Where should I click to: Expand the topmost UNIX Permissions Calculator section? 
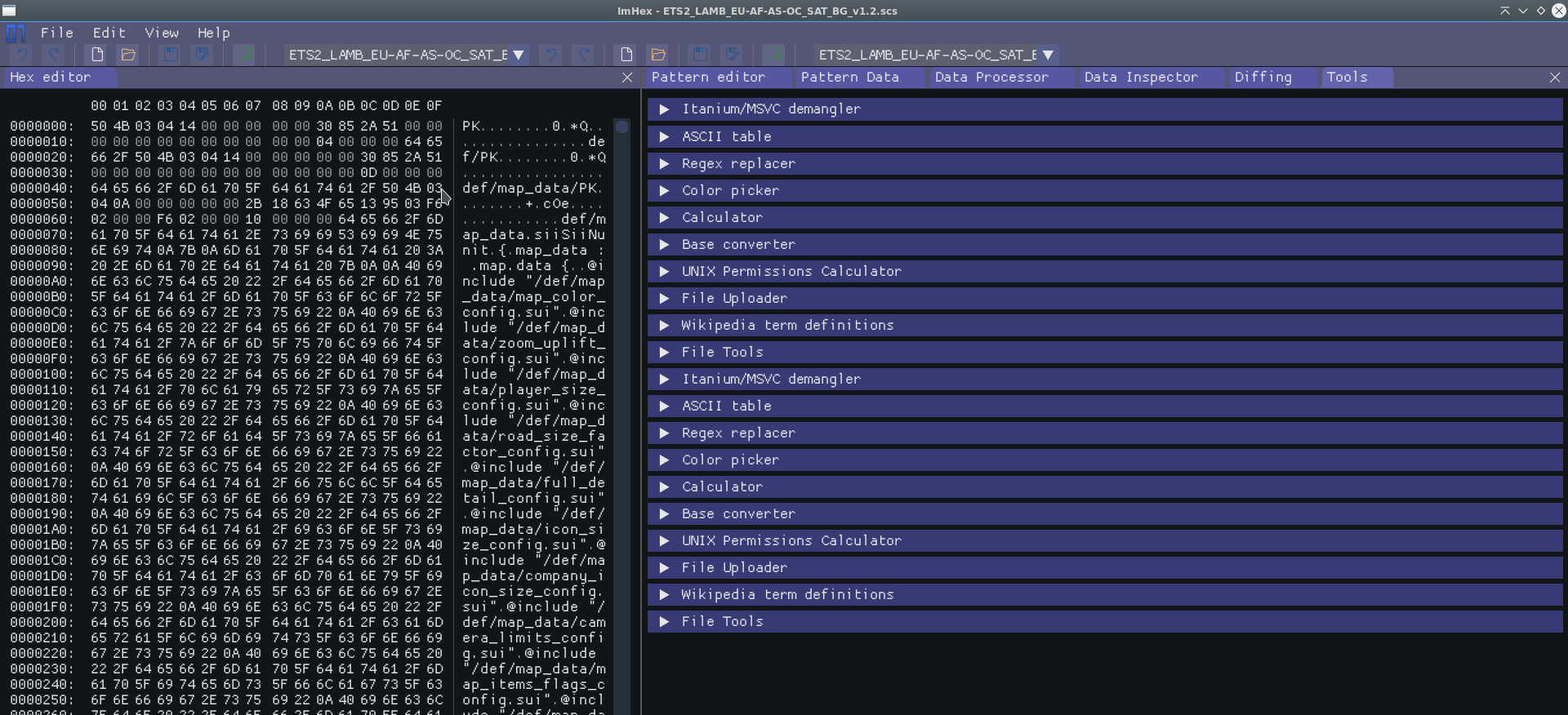(x=1105, y=272)
